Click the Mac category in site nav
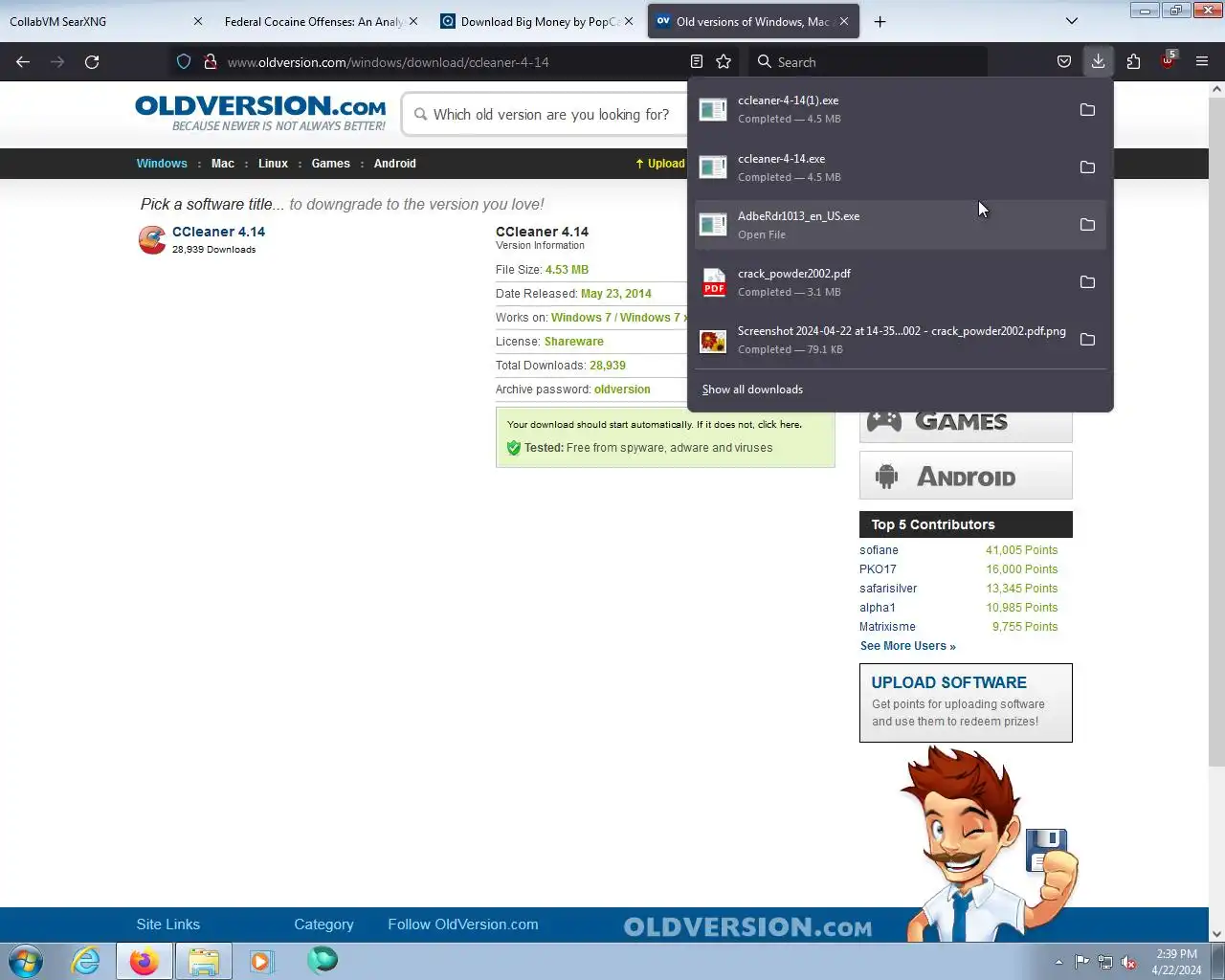Image resolution: width=1225 pixels, height=980 pixels. pyautogui.click(x=223, y=164)
